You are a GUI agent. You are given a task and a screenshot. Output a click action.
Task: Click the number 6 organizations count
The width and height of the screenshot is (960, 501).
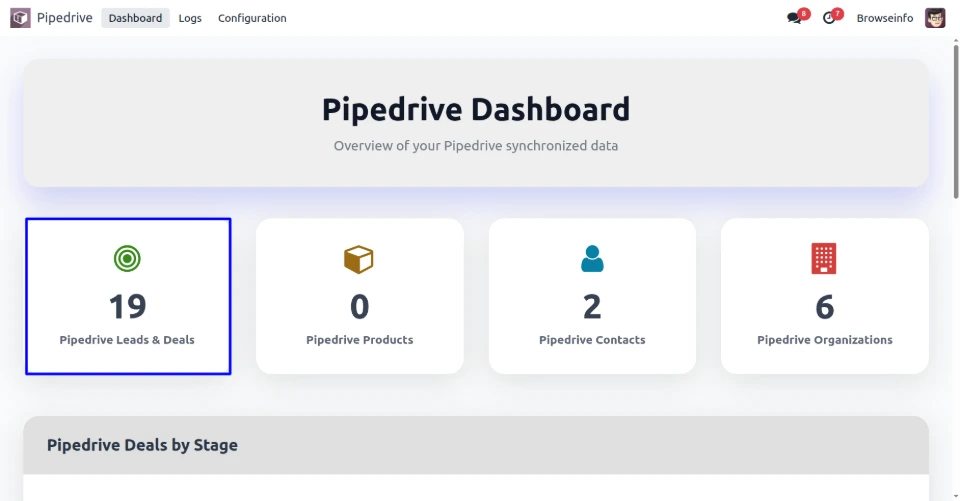[x=825, y=306]
